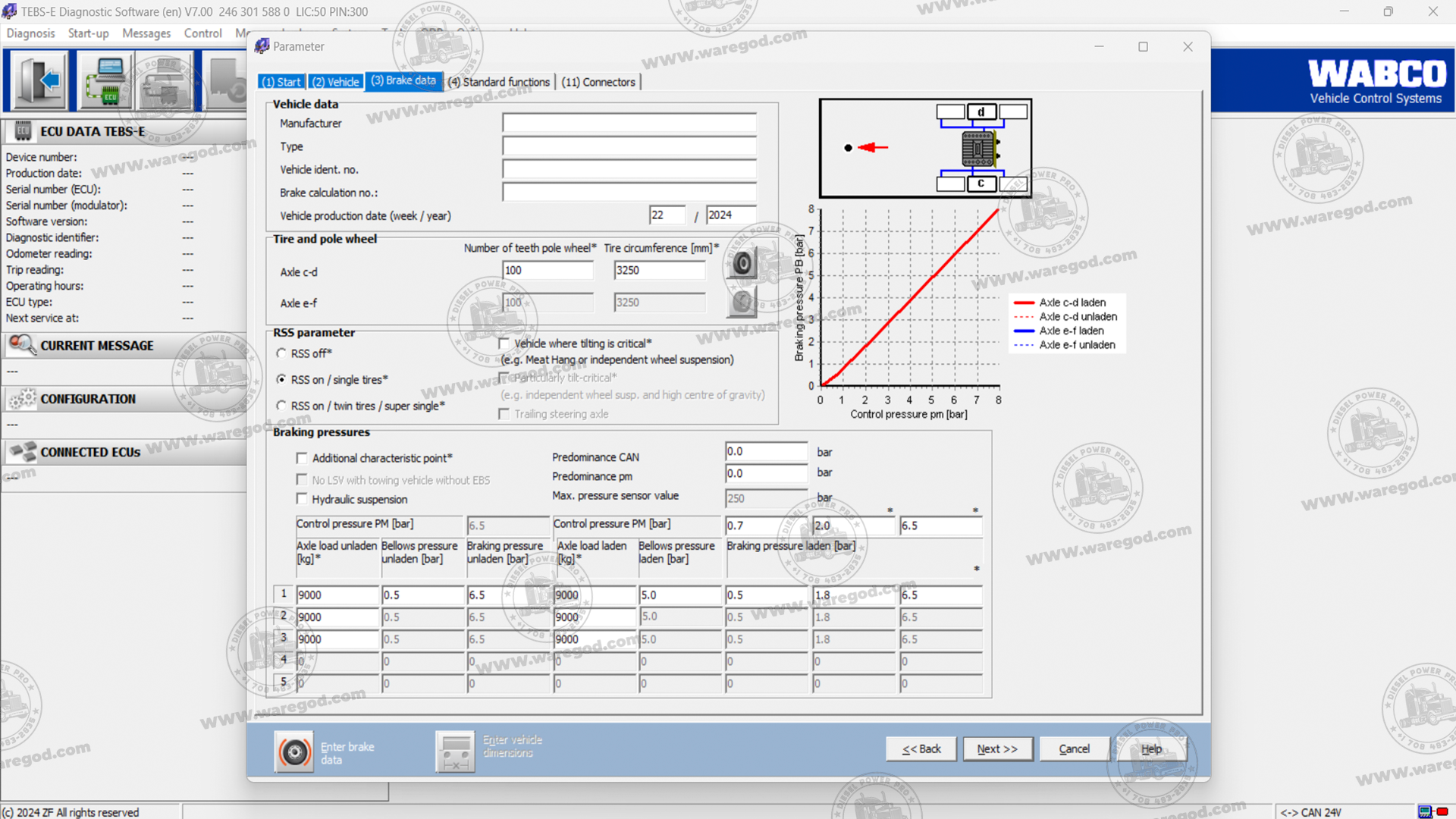Select the RSS off radio button
This screenshot has height=819, width=1456.
281,353
